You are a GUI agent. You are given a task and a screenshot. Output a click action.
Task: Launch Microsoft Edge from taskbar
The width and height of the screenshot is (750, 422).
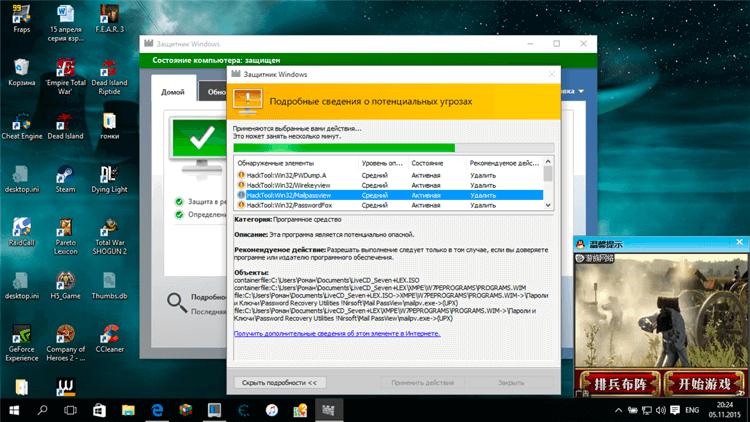tap(157, 410)
